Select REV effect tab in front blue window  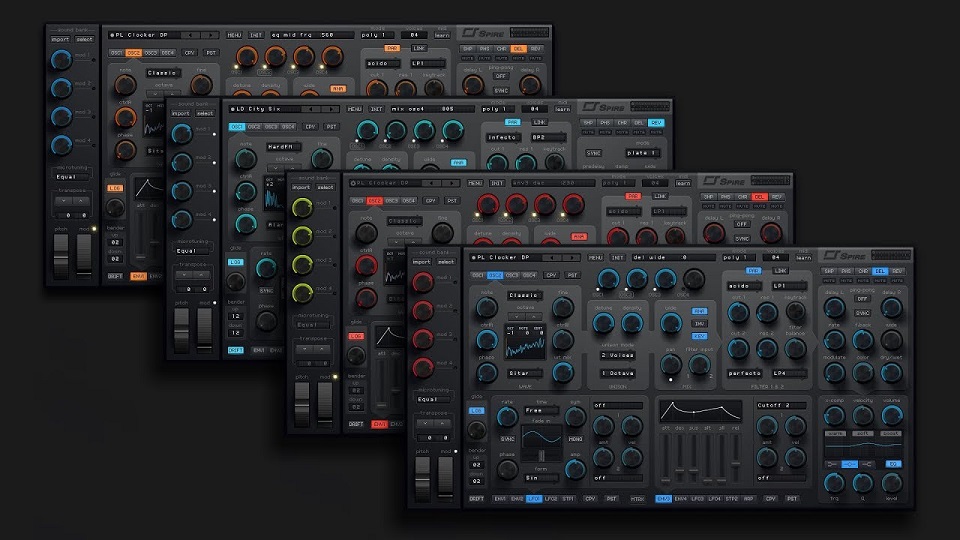898,271
